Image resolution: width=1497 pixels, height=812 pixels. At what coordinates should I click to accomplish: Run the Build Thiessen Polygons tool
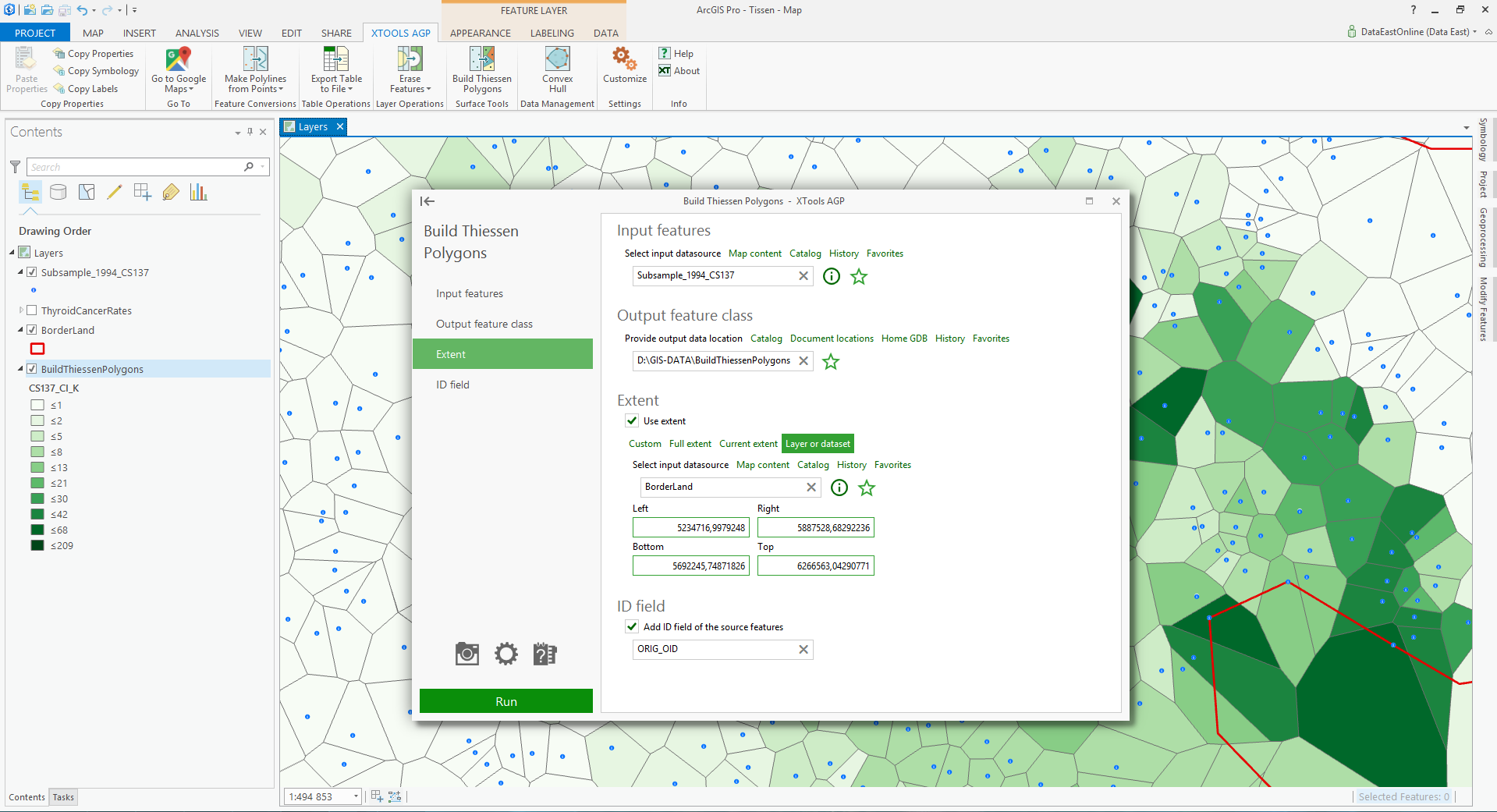point(506,701)
